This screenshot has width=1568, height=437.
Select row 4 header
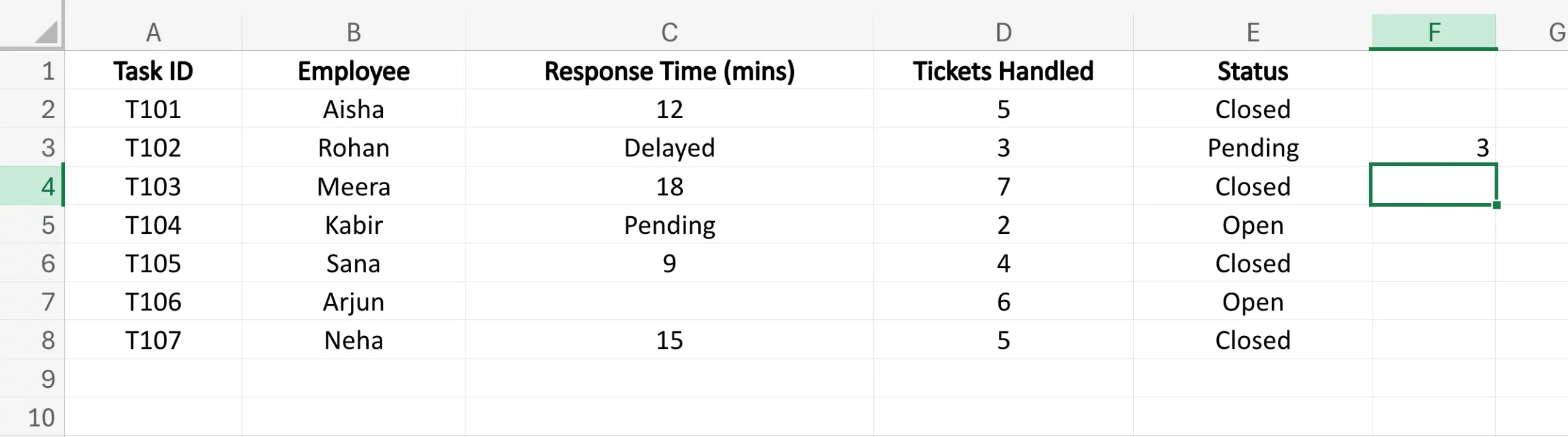coord(32,186)
